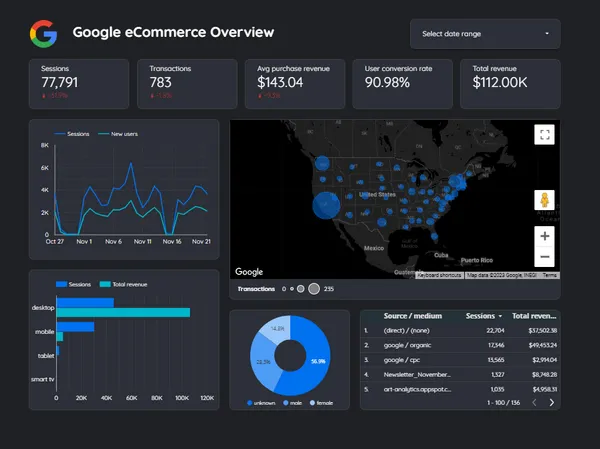The width and height of the screenshot is (600, 449).
Task: Zoom in on the map
Action: pyautogui.click(x=544, y=236)
